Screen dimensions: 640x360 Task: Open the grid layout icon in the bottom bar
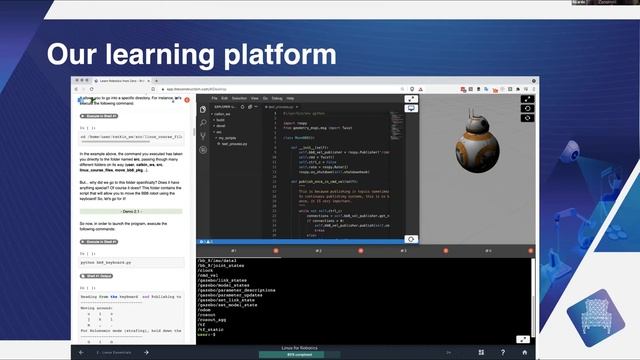tap(481, 352)
